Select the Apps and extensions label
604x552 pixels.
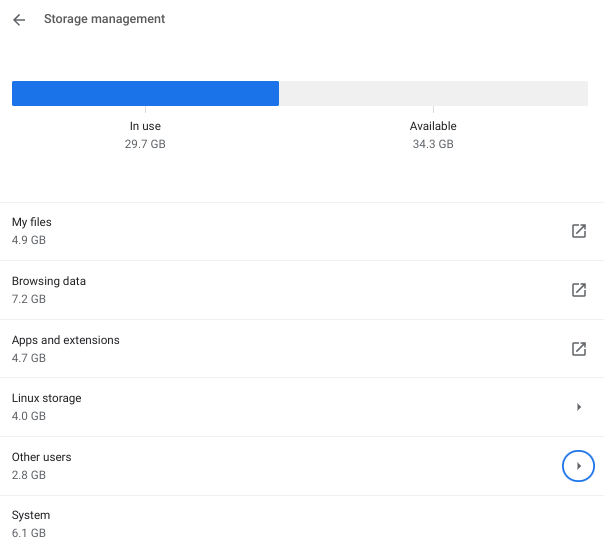[66, 340]
